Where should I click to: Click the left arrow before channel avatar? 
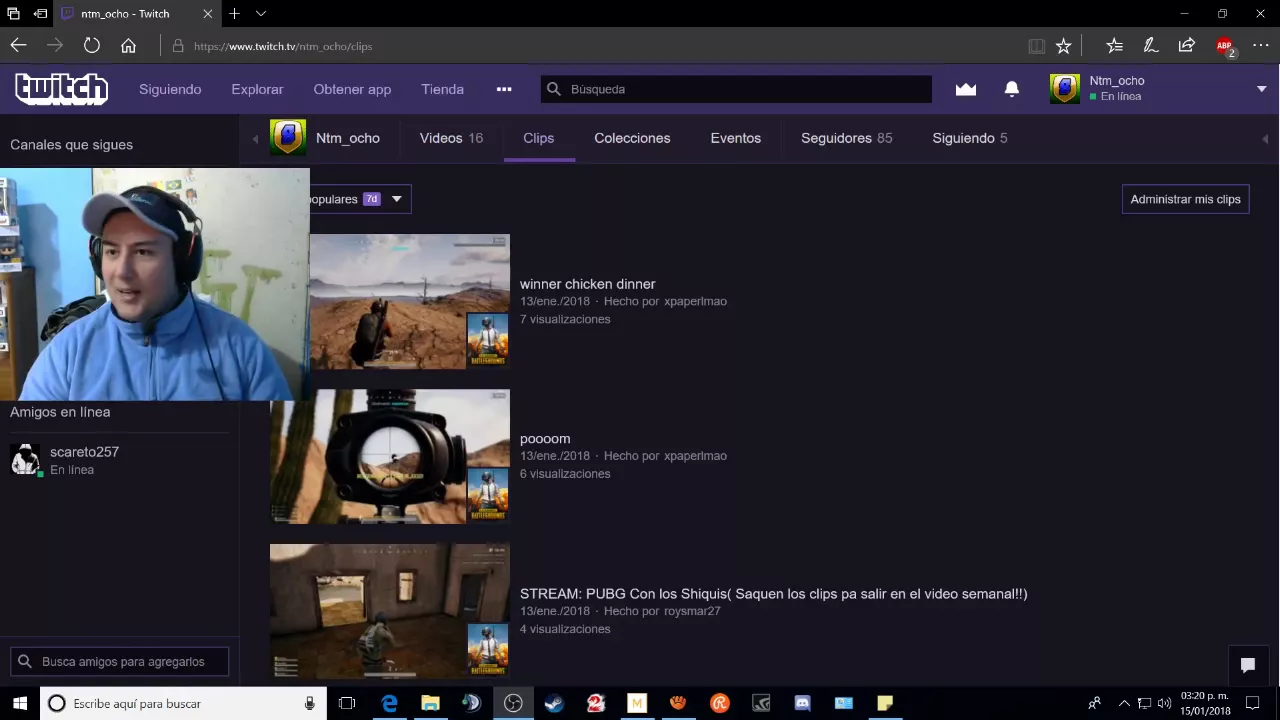255,138
